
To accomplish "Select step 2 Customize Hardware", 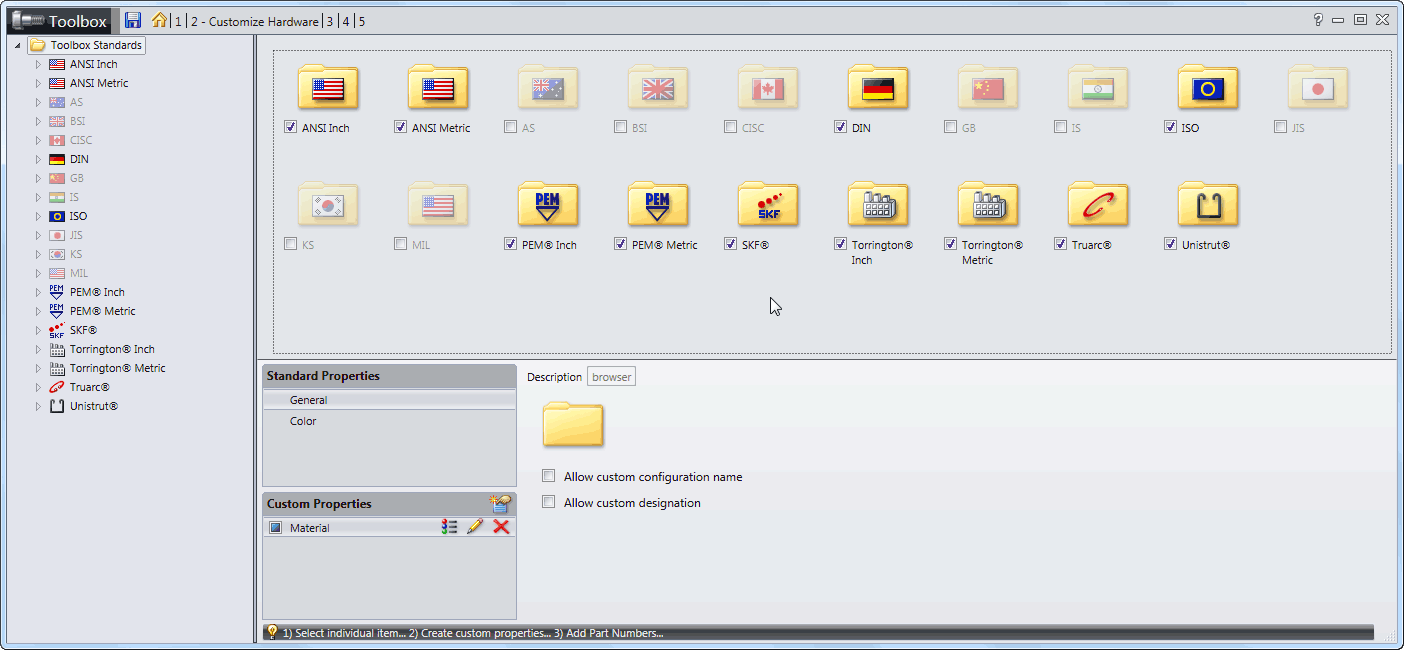I will pyautogui.click(x=254, y=21).
